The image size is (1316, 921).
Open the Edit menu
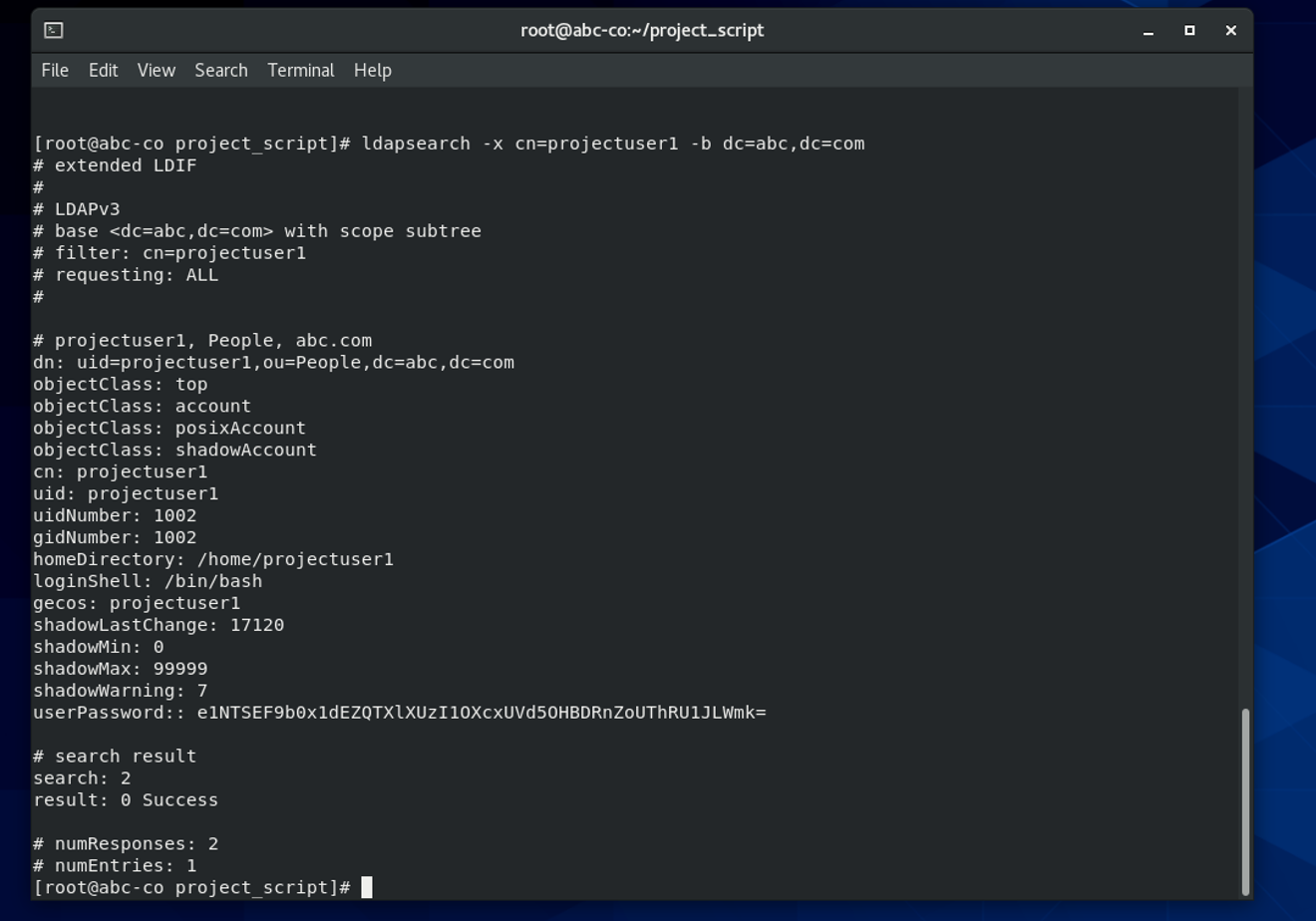(103, 70)
